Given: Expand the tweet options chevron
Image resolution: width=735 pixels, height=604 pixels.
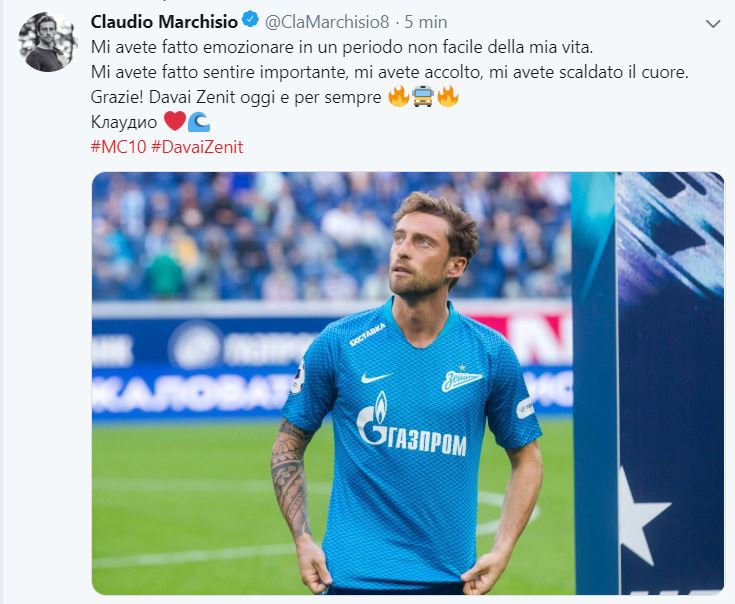Looking at the screenshot, I should point(713,23).
